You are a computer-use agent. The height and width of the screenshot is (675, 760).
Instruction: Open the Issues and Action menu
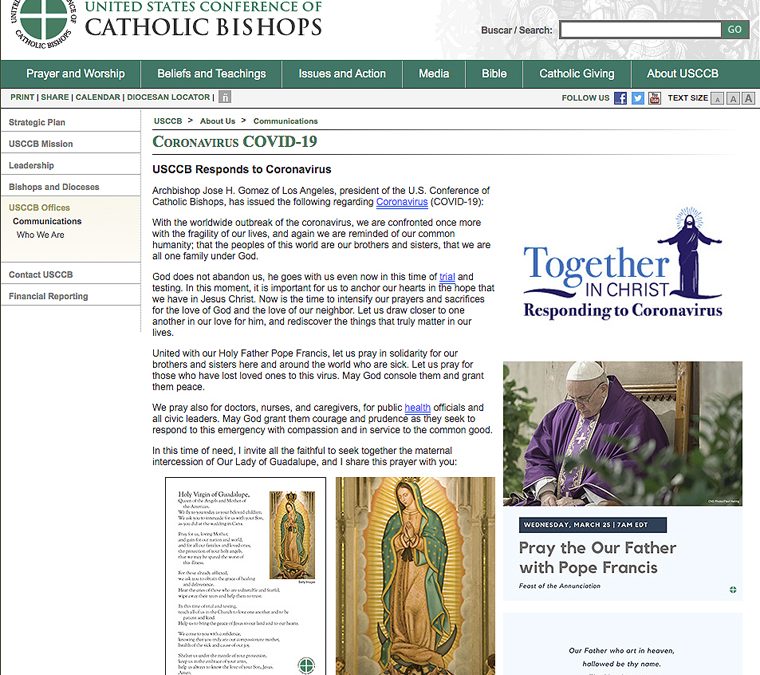tap(342, 74)
